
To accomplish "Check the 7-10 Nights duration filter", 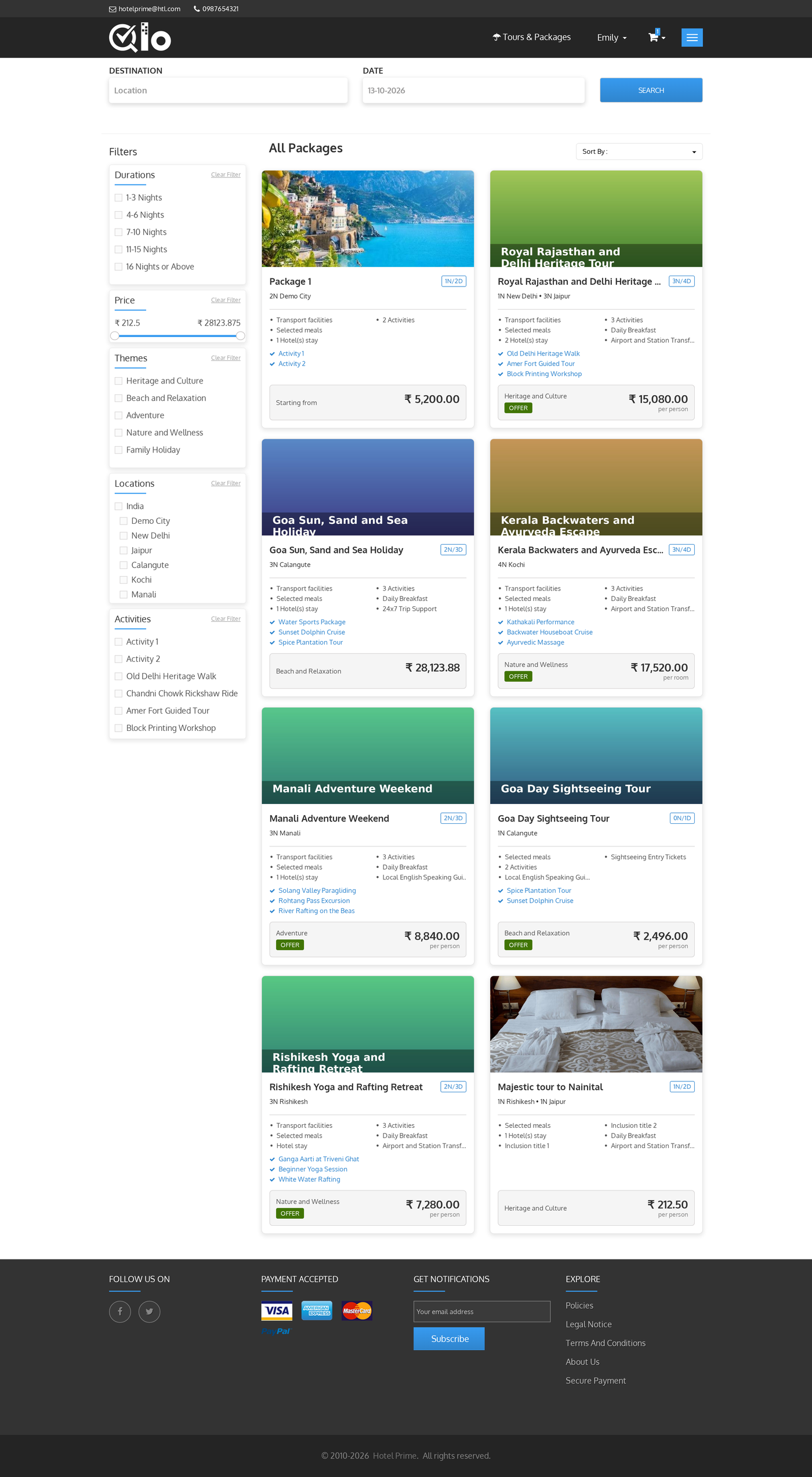I will pos(118,232).
